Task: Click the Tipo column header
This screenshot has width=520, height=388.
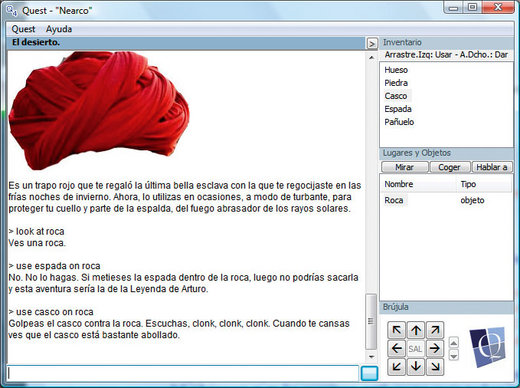Action: click(483, 184)
